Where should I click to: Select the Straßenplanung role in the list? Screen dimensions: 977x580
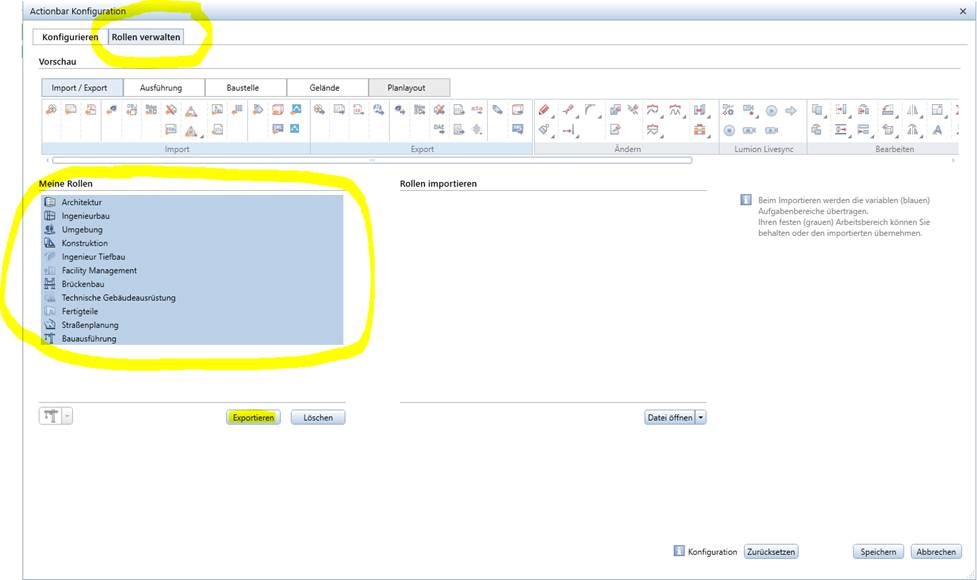coord(90,325)
